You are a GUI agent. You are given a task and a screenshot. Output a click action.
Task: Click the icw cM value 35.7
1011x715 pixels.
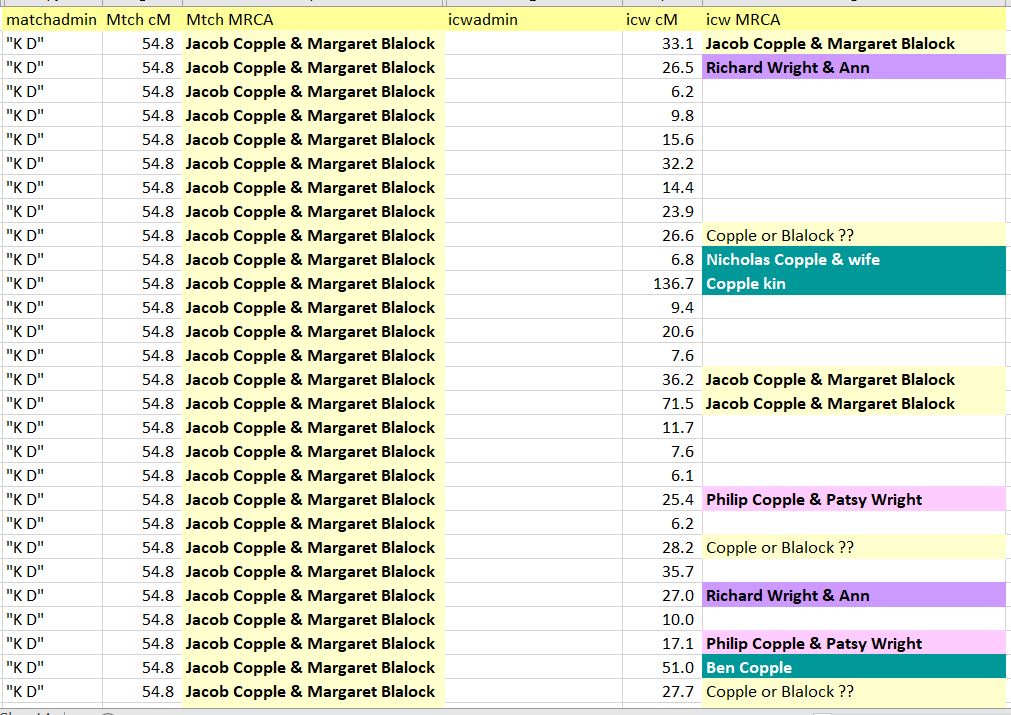pyautogui.click(x=661, y=572)
